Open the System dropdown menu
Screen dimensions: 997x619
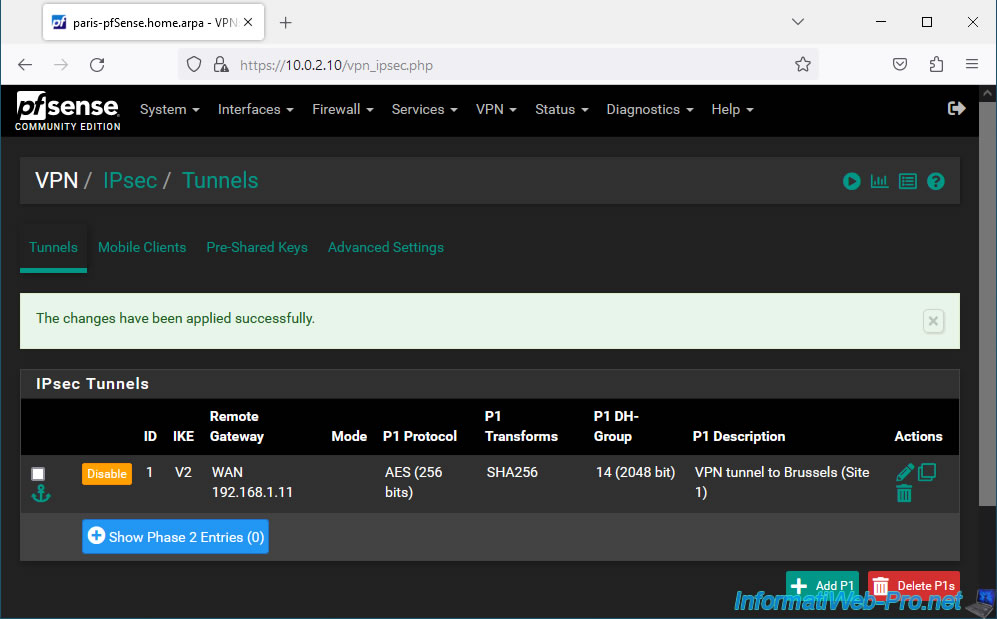170,110
